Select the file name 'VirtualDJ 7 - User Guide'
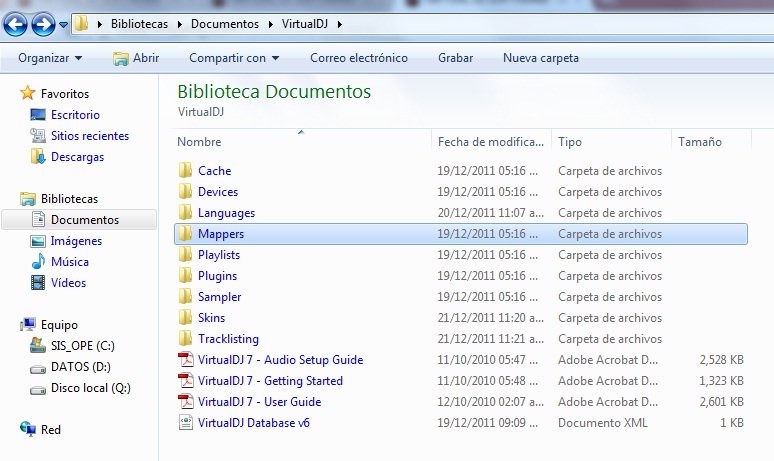The image size is (774, 461). pyautogui.click(x=260, y=402)
